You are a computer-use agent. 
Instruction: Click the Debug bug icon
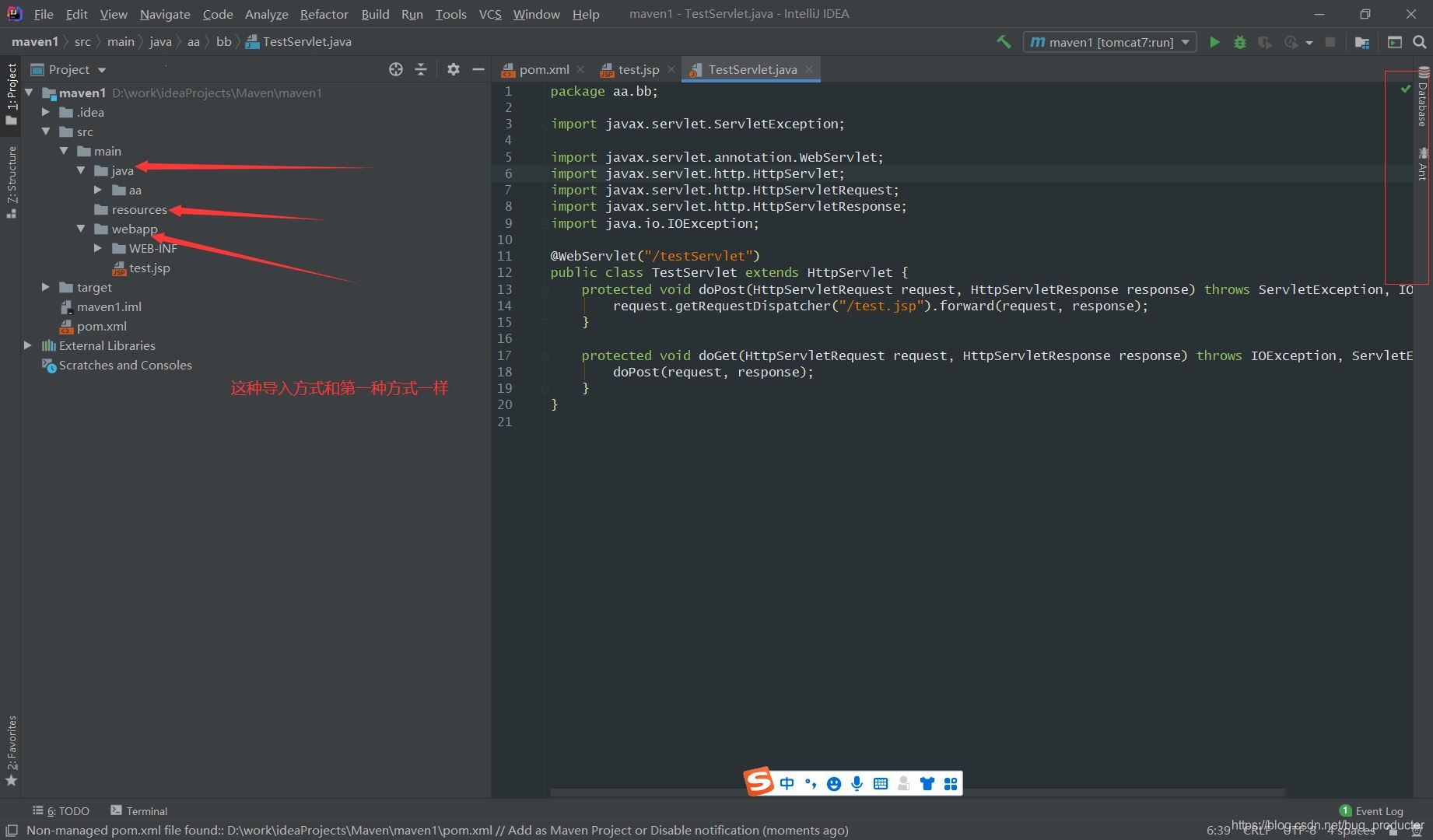[x=1240, y=42]
